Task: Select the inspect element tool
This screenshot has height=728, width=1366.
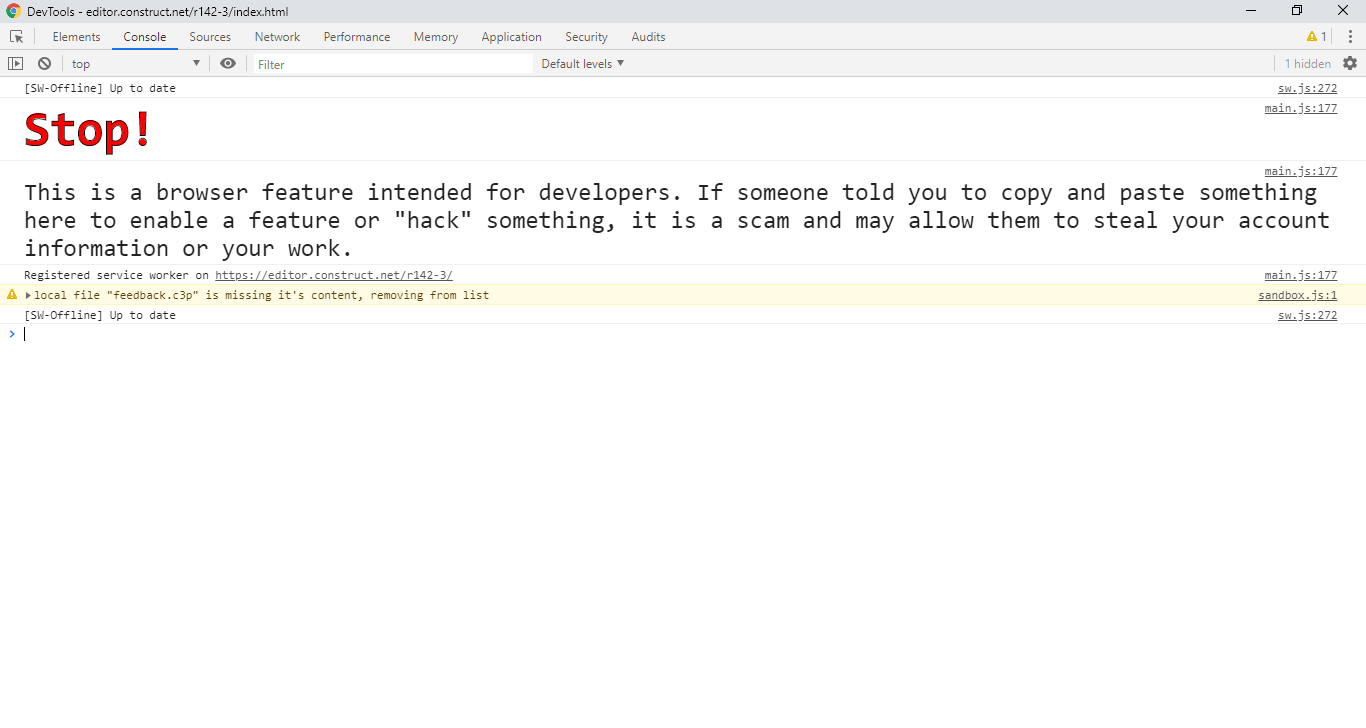Action: (16, 36)
